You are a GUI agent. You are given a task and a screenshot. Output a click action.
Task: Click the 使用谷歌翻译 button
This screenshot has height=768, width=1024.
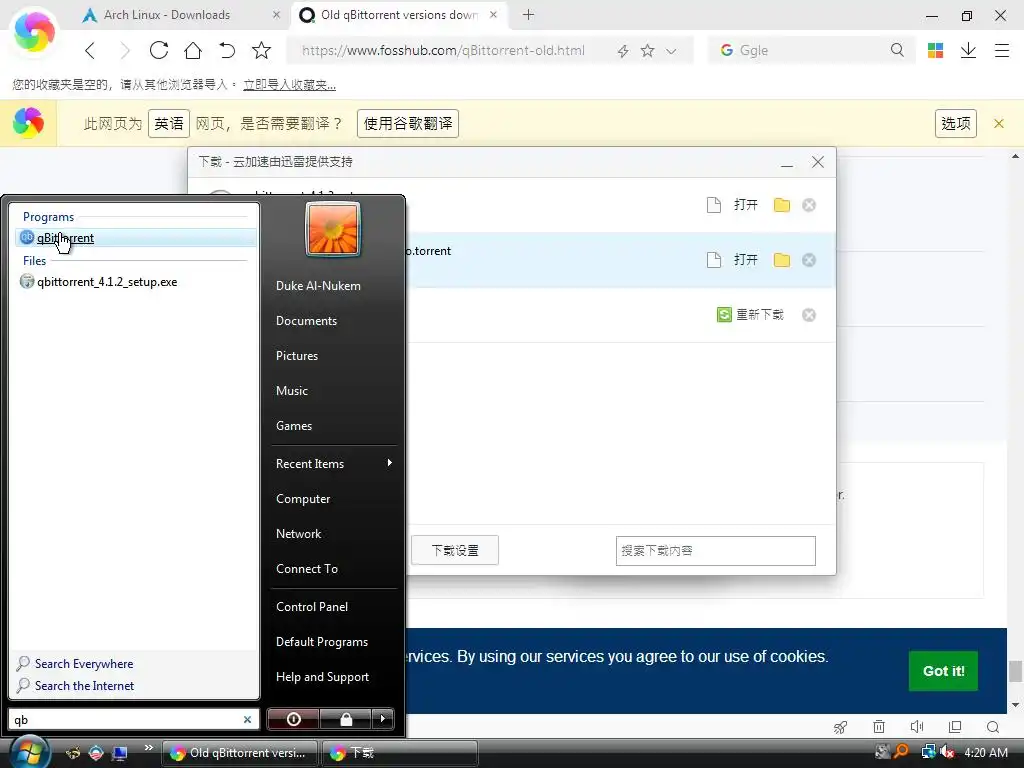pos(408,123)
